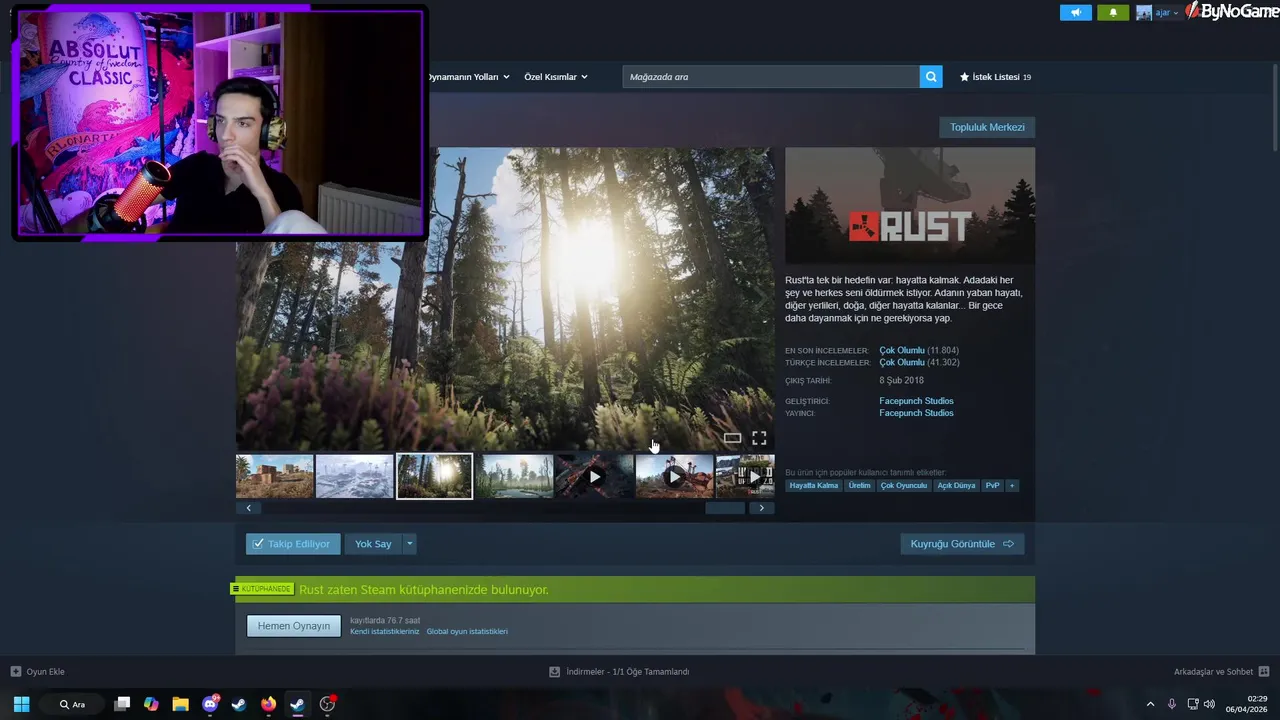This screenshot has width=1280, height=720.
Task: Open OBS Studio from the taskbar
Action: tap(327, 704)
